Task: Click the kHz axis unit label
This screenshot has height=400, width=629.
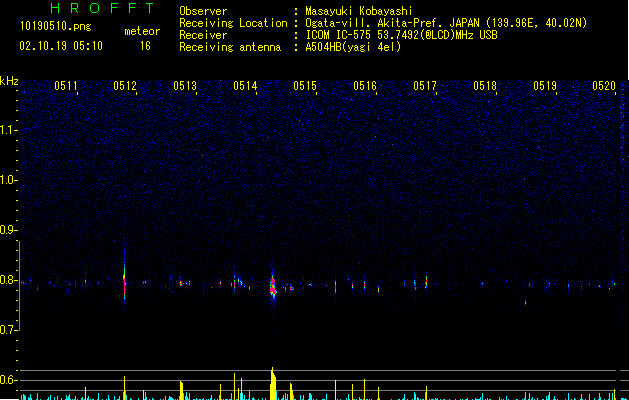Action: coord(9,81)
